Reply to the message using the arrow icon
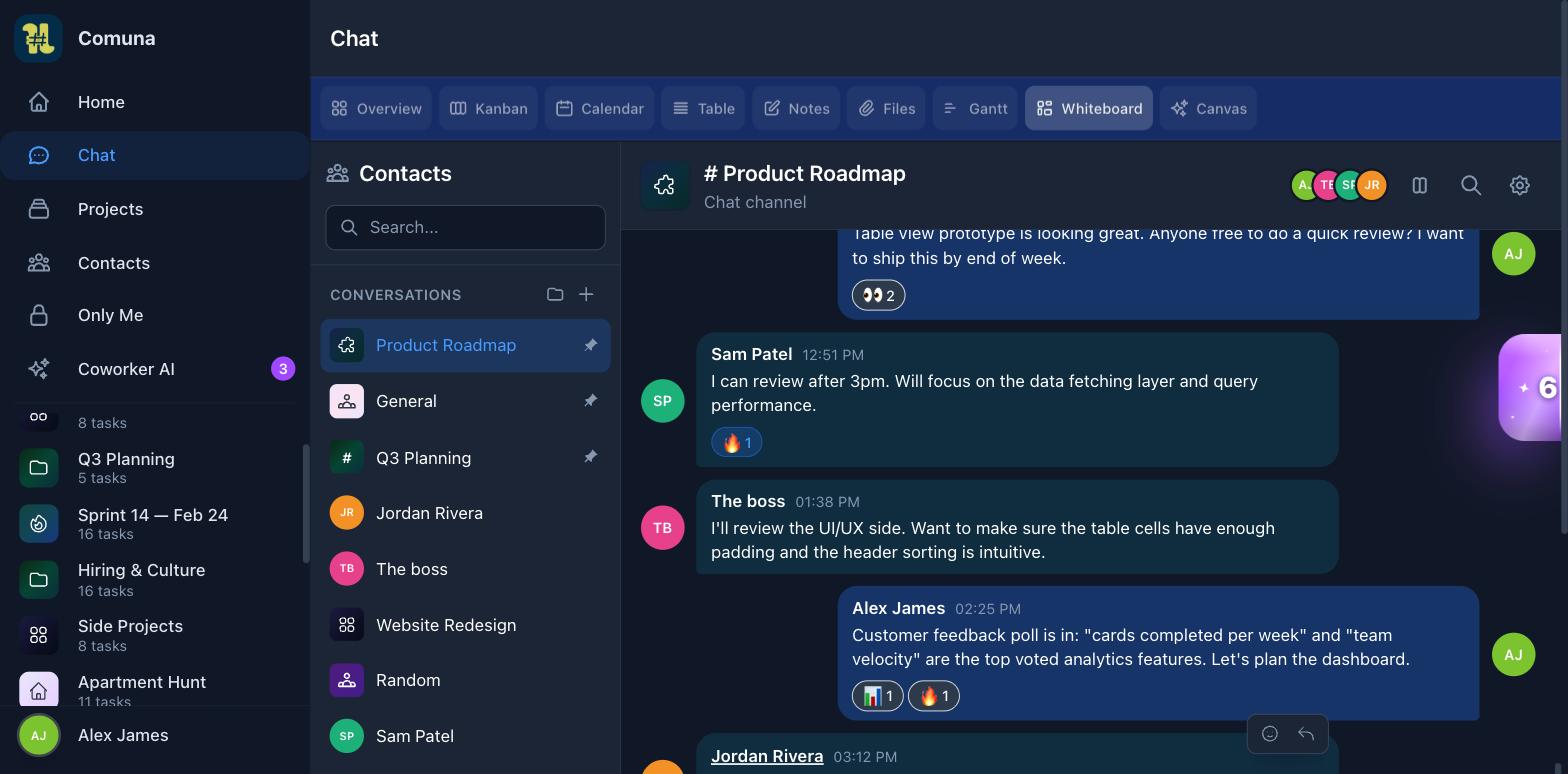Image resolution: width=1568 pixels, height=774 pixels. (x=1306, y=734)
